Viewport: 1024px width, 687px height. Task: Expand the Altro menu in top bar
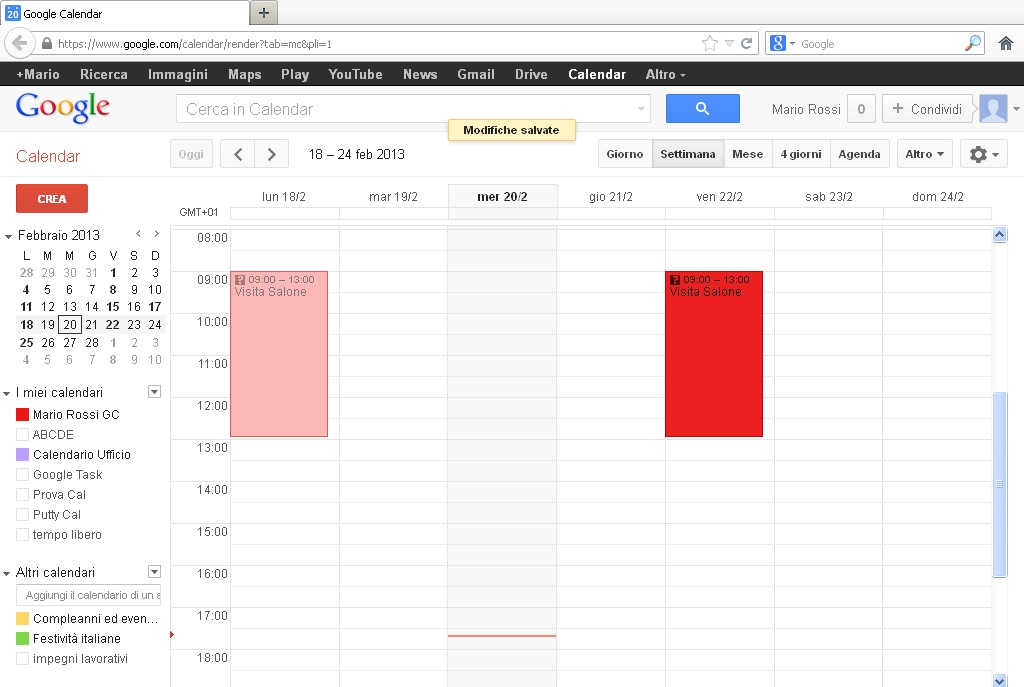(x=665, y=74)
